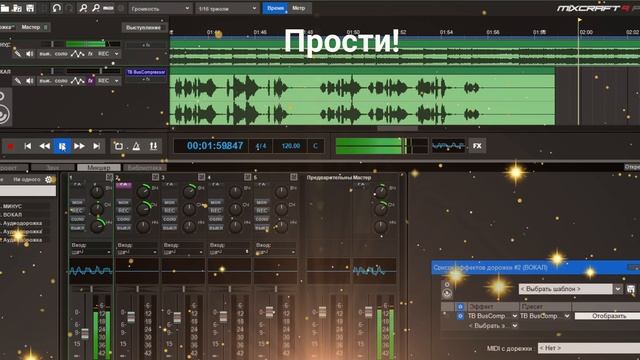640x360 pixels.
Task: Click the Отобразить button
Action: coord(608,316)
